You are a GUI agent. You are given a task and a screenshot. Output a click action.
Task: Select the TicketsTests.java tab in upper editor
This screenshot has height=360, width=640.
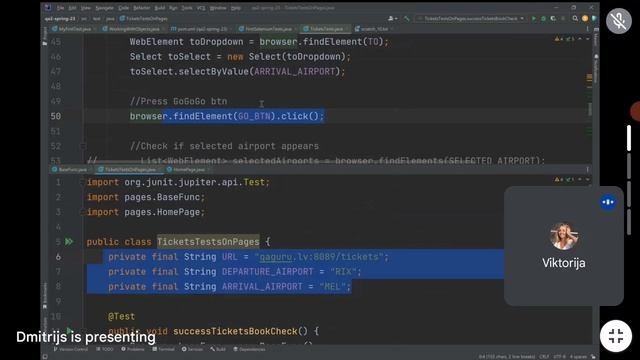[324, 29]
